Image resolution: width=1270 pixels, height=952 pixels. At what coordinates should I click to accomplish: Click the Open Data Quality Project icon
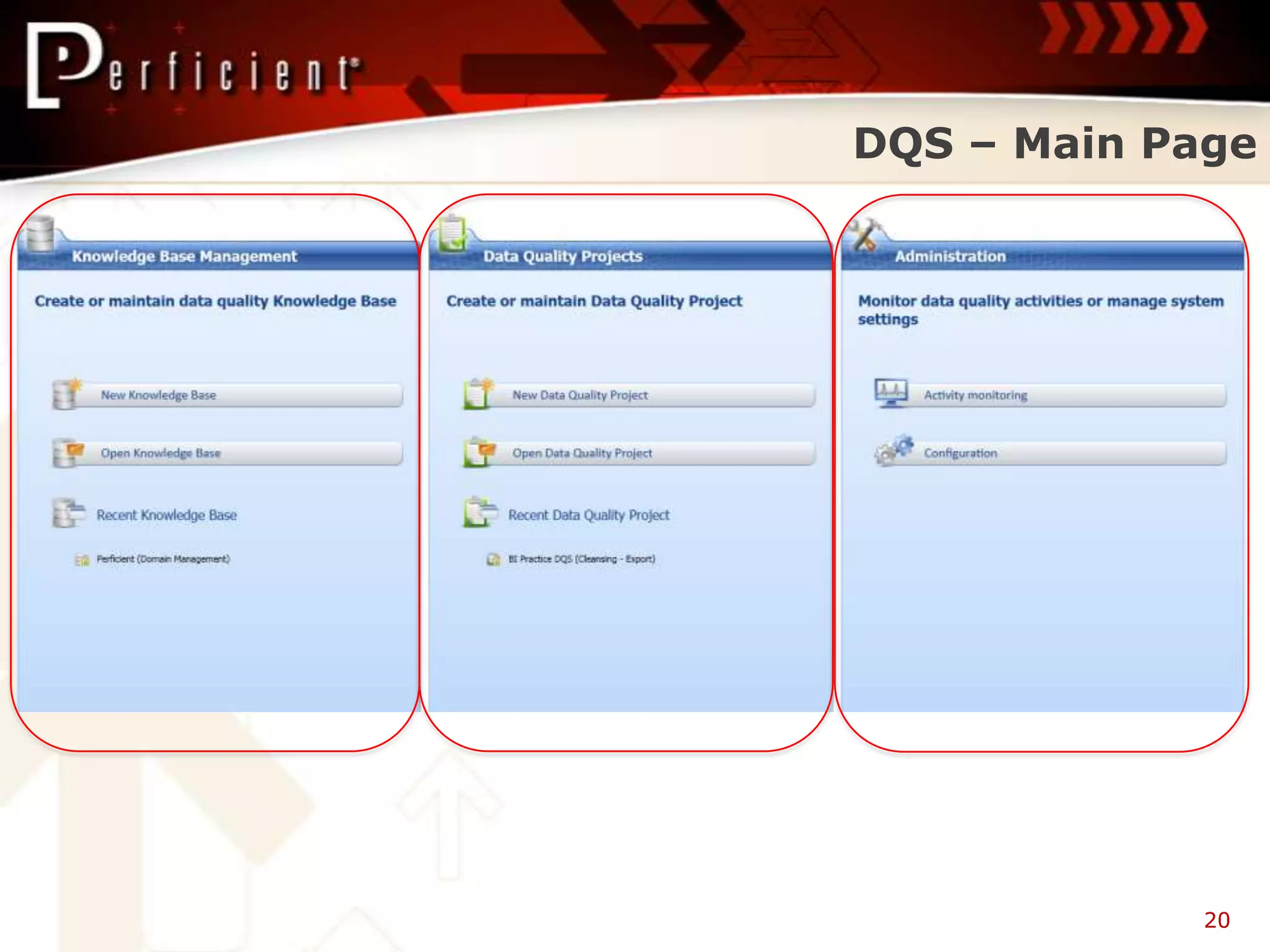(479, 452)
